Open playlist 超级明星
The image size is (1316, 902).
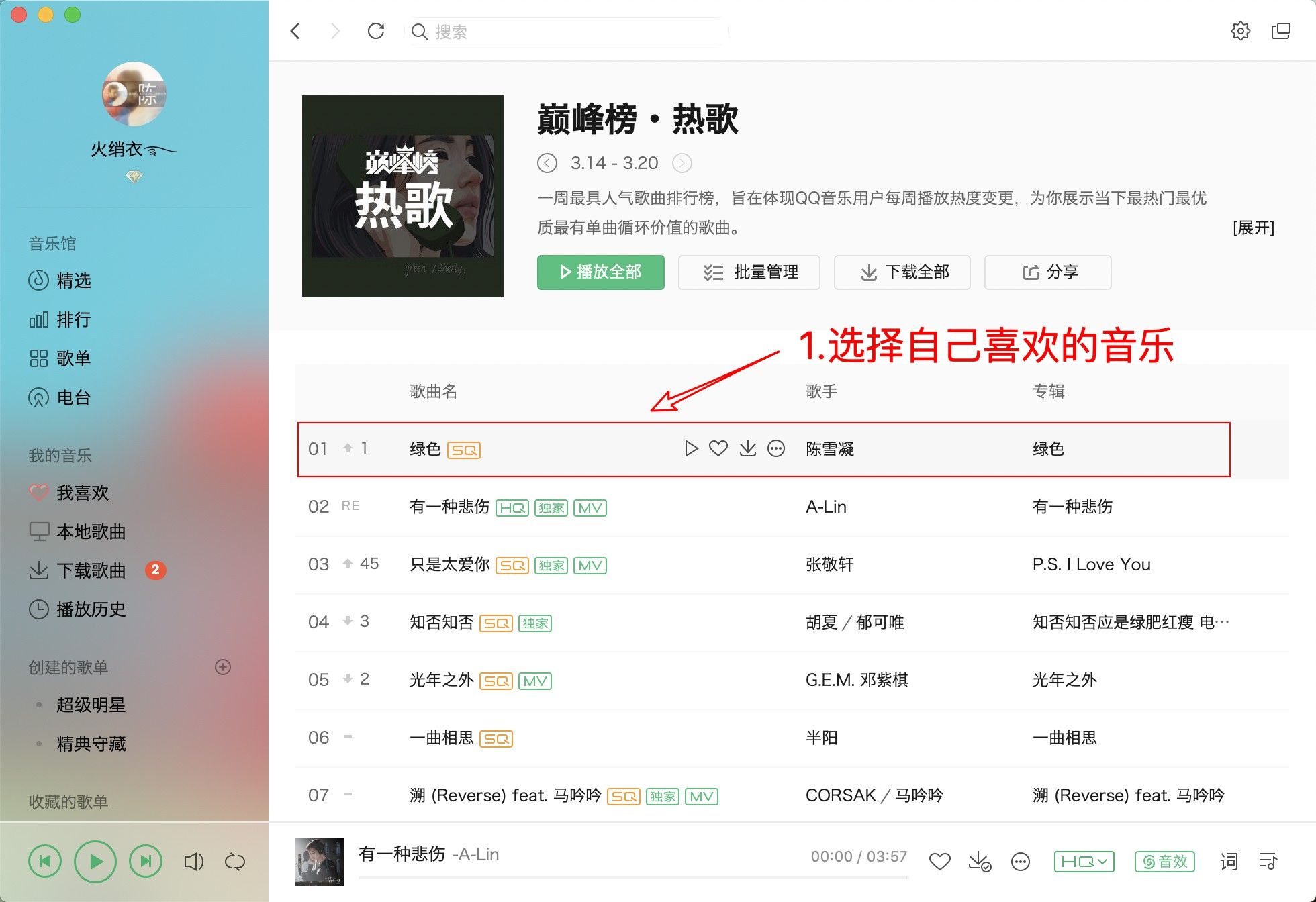91,705
